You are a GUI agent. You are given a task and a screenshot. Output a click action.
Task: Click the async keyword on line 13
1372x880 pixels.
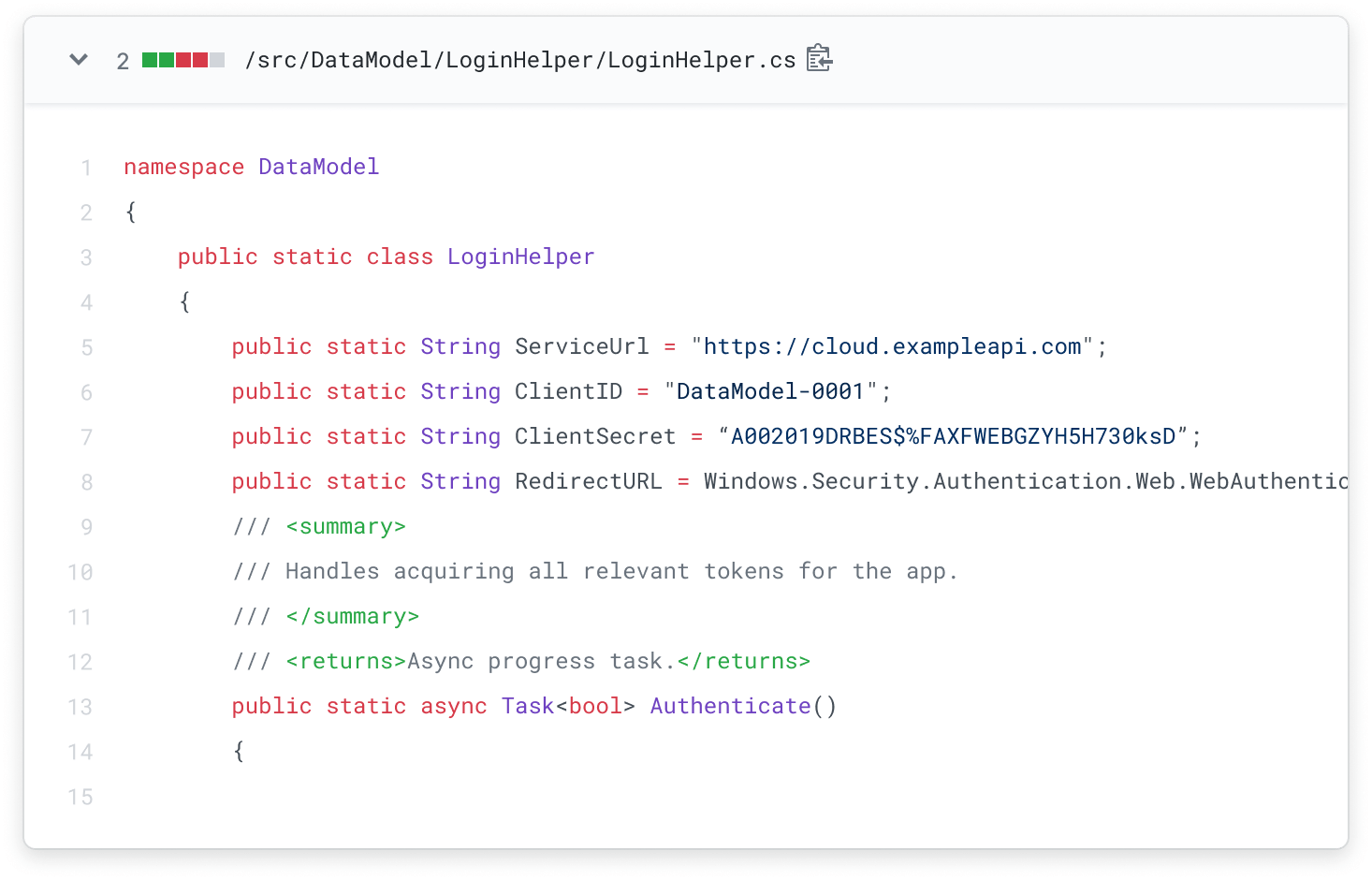tap(453, 706)
